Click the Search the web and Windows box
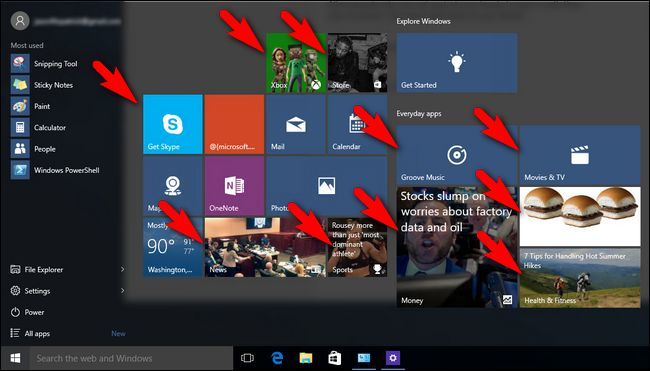650x371 pixels. [131, 358]
